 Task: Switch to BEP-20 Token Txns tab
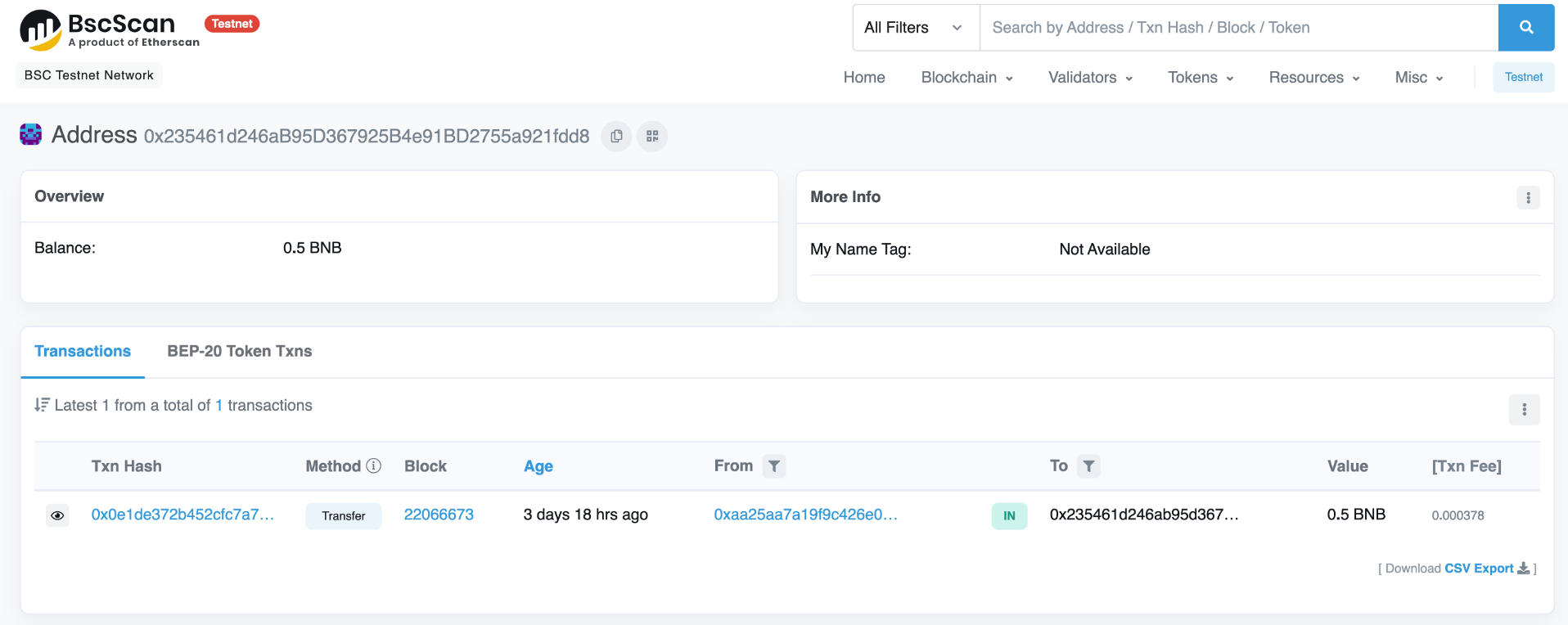tap(239, 352)
